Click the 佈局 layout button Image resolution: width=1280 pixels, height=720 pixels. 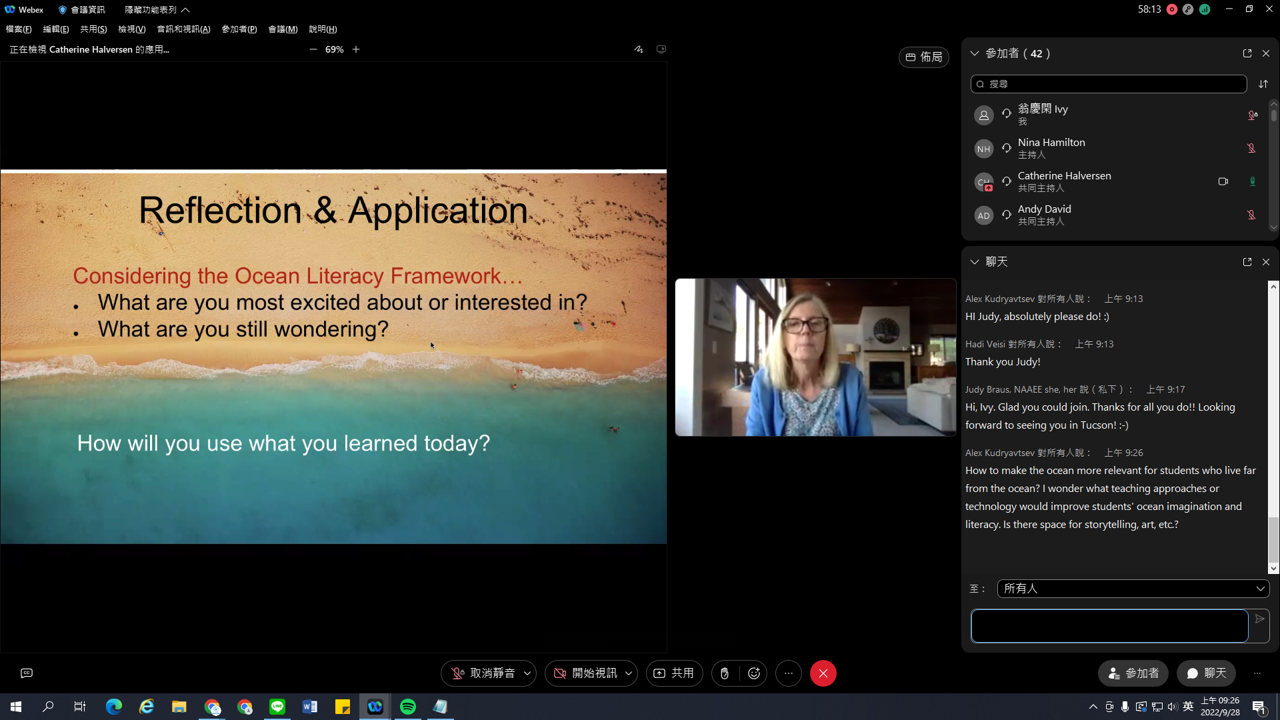923,57
